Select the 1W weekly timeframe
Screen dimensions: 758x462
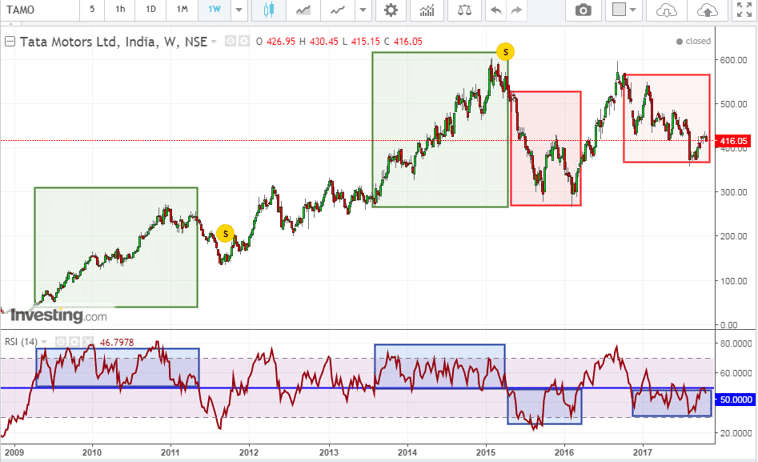pyautogui.click(x=214, y=9)
